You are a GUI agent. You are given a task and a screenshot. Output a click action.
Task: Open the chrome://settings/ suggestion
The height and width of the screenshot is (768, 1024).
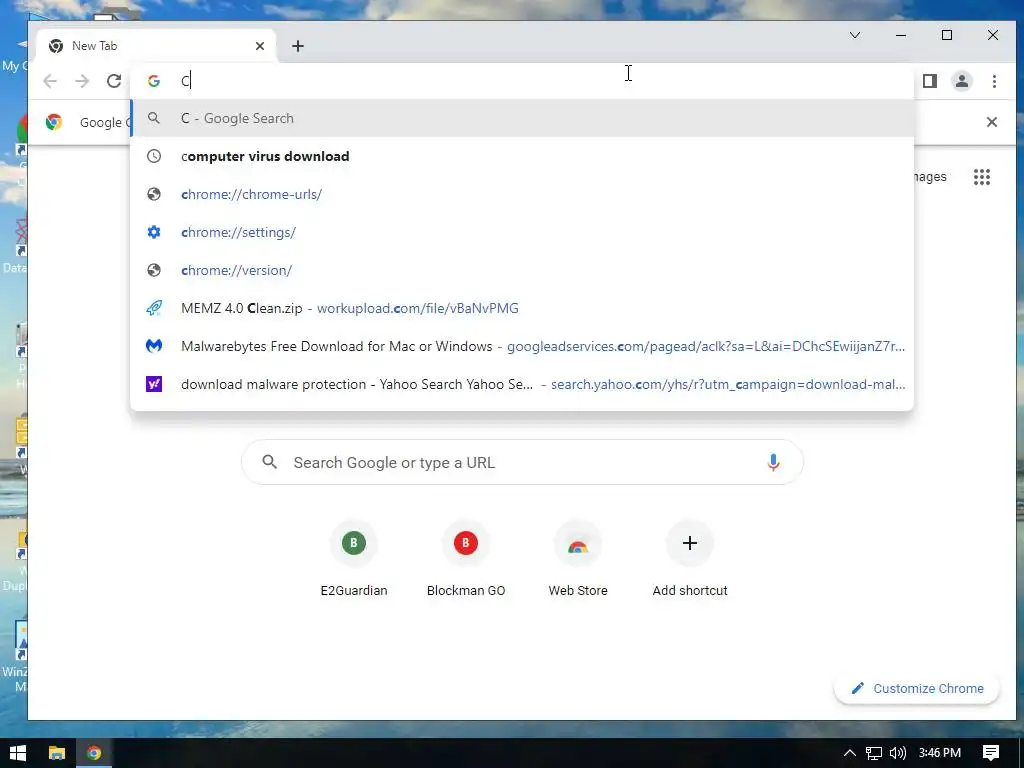click(522, 232)
